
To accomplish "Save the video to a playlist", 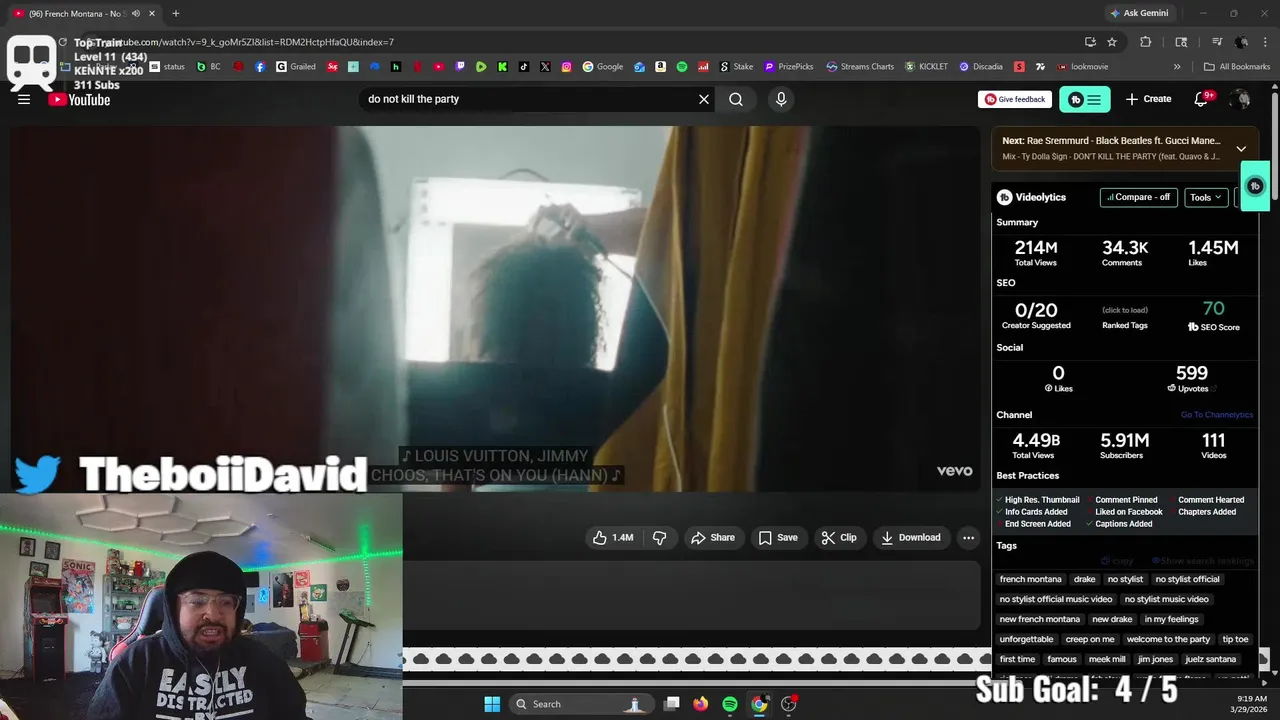I will pos(778,537).
